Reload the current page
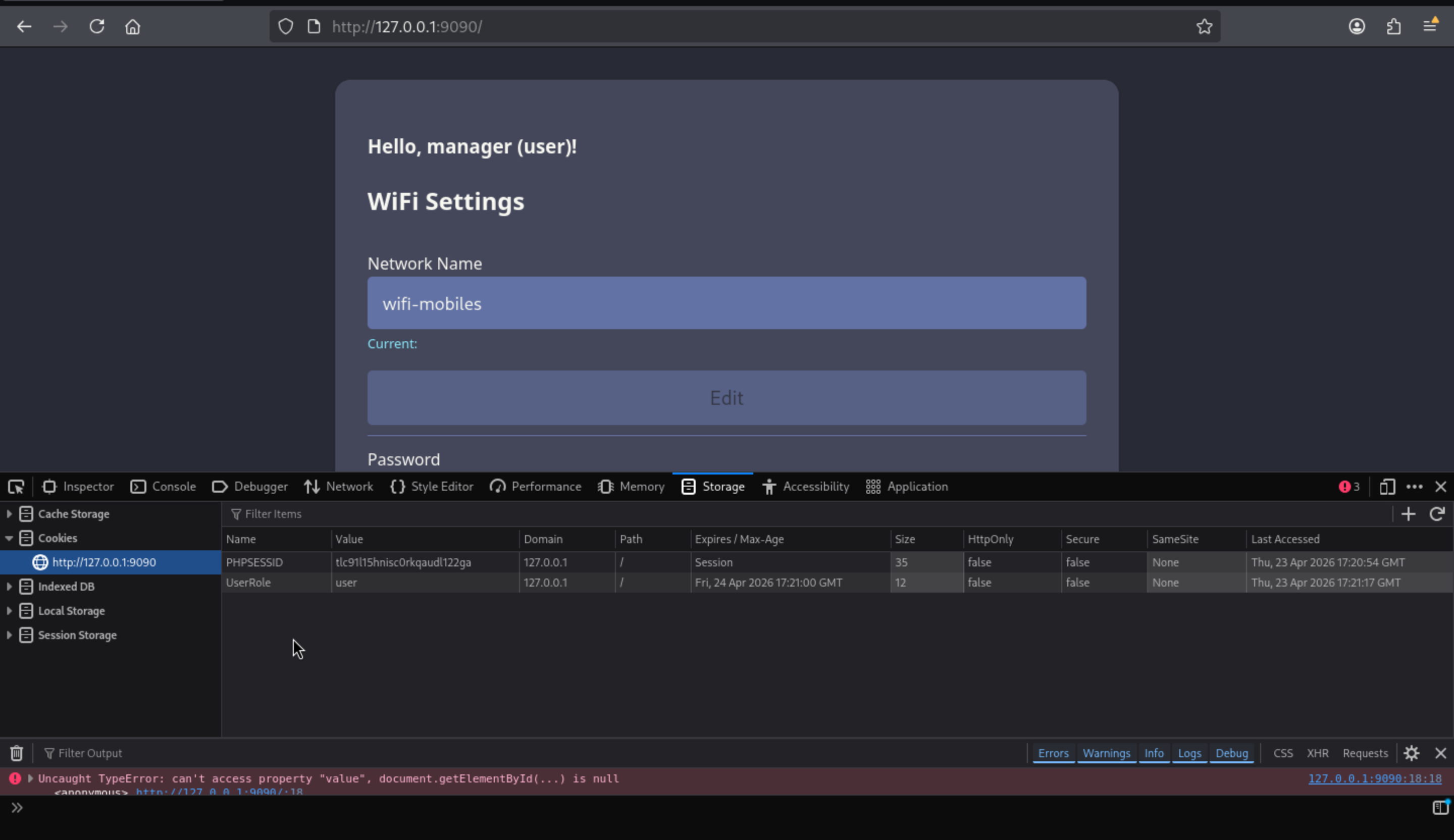The height and width of the screenshot is (840, 1454). point(96,27)
